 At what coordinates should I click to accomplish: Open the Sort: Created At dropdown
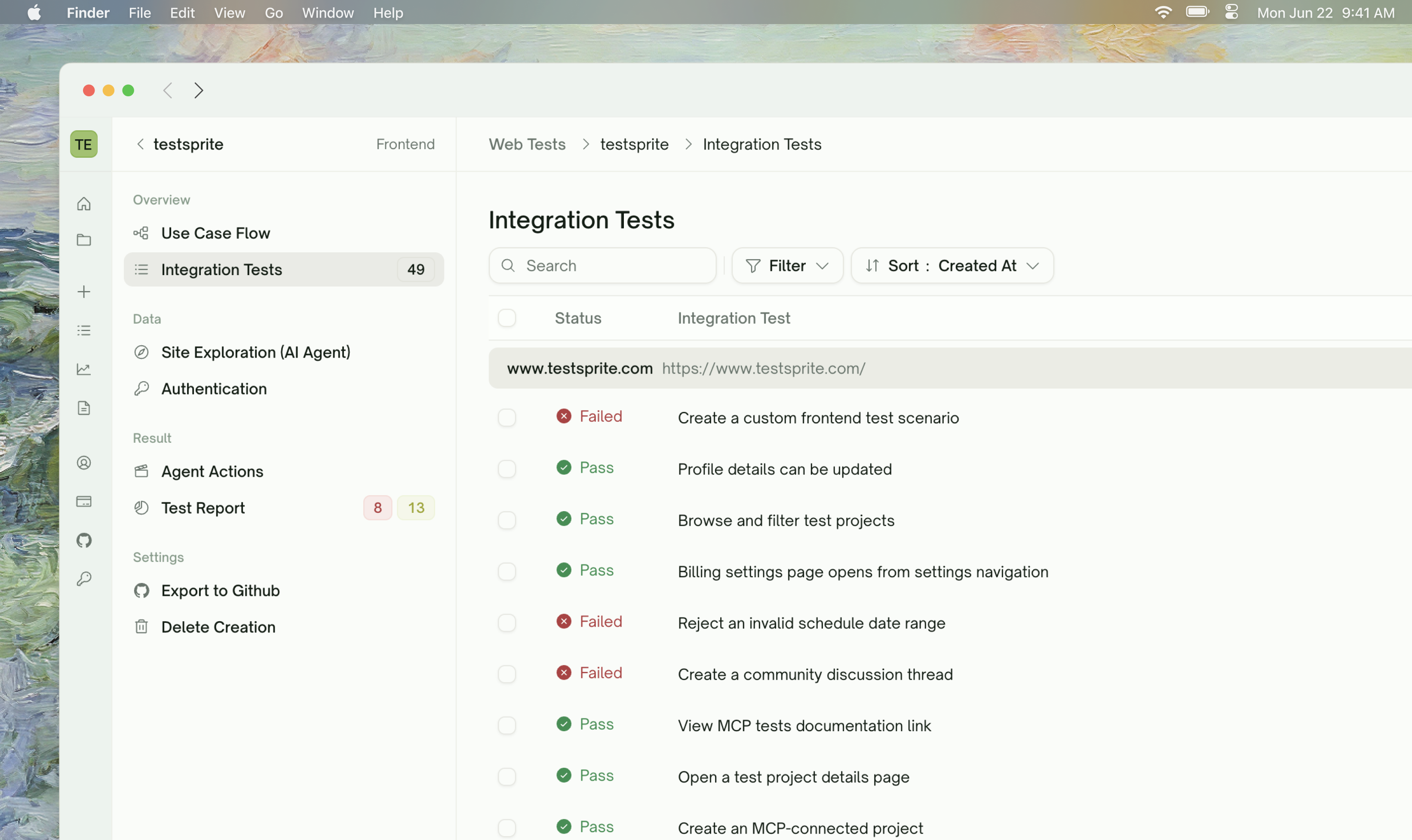952,266
